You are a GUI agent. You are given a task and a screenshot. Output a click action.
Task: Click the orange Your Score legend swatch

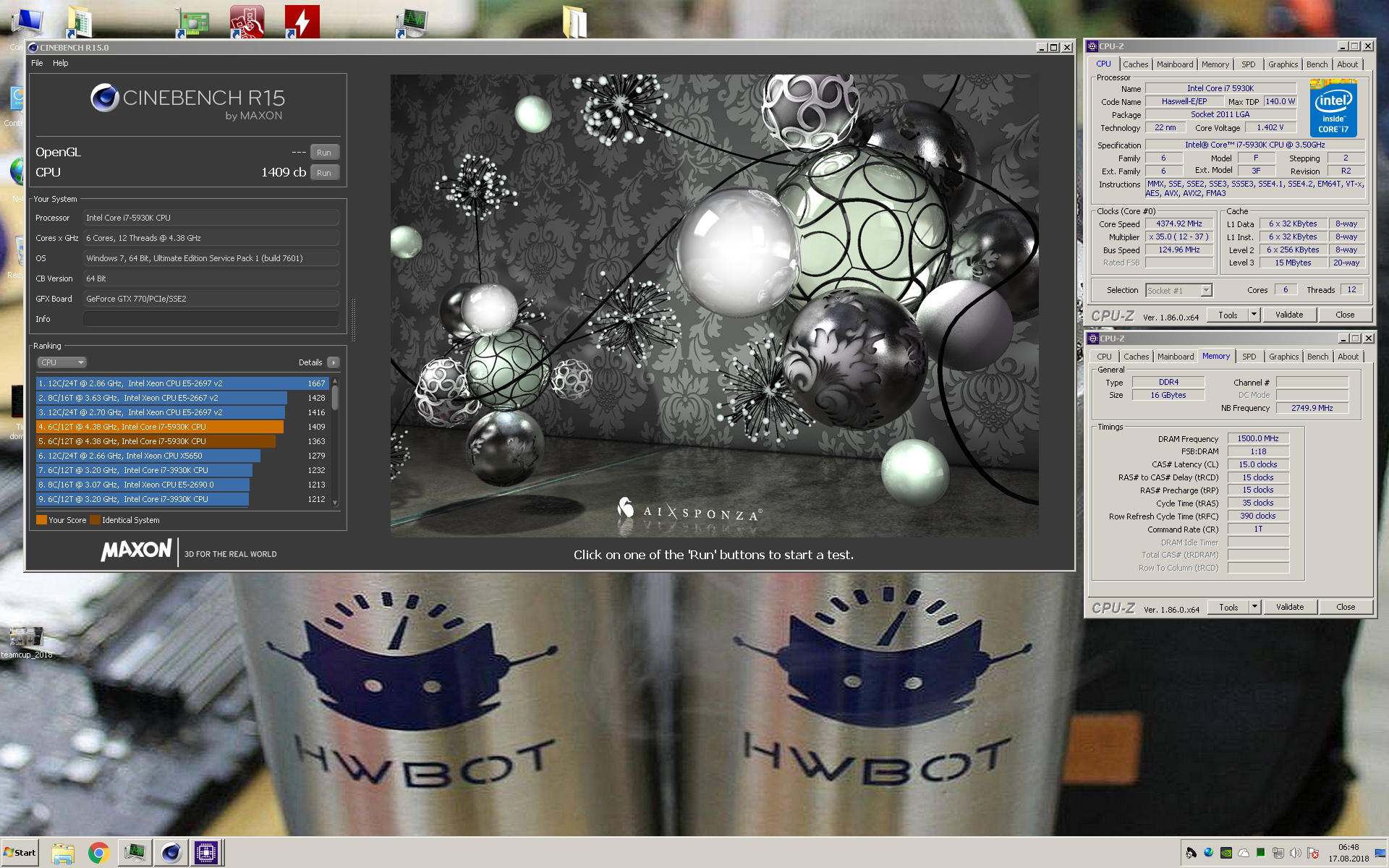(41, 520)
